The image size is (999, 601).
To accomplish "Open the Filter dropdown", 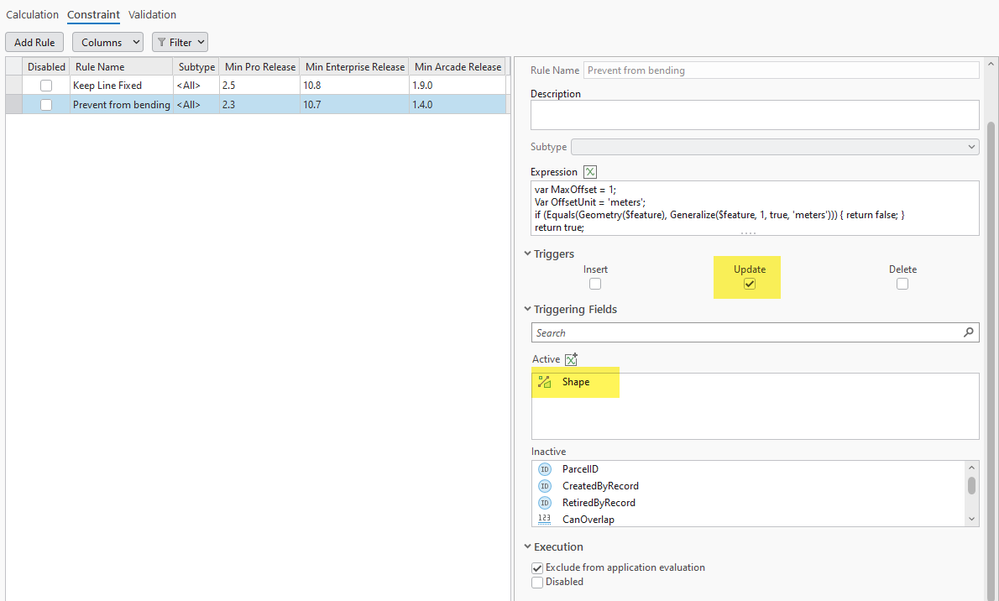I will [180, 42].
